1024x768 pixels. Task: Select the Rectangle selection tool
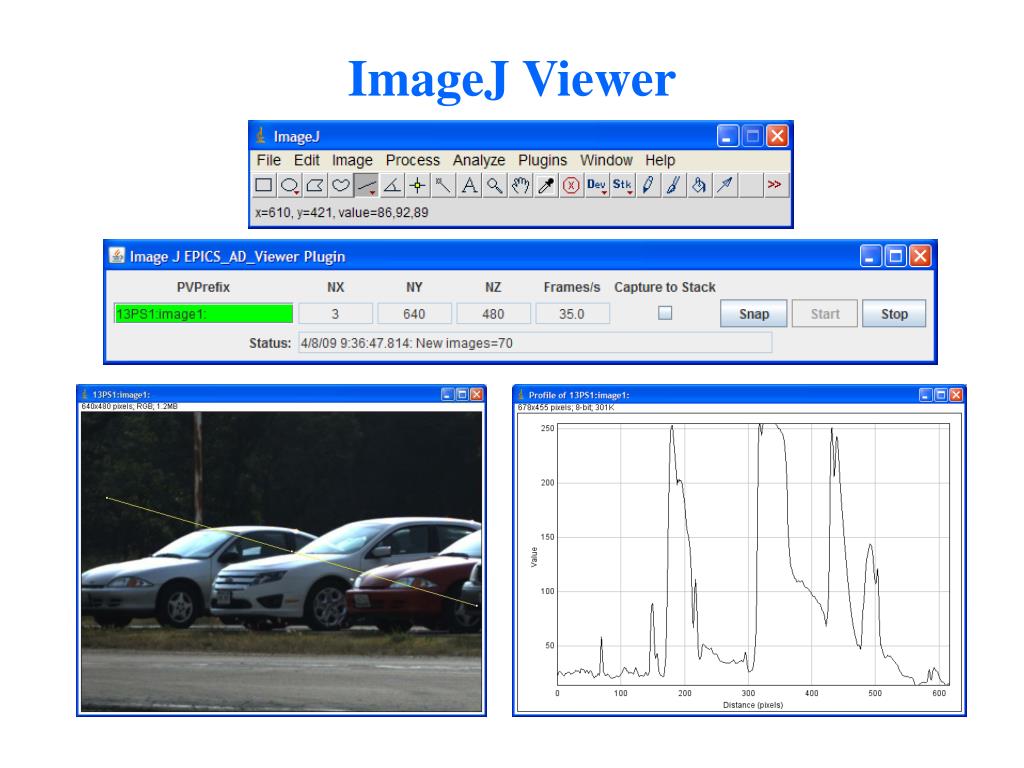click(264, 185)
